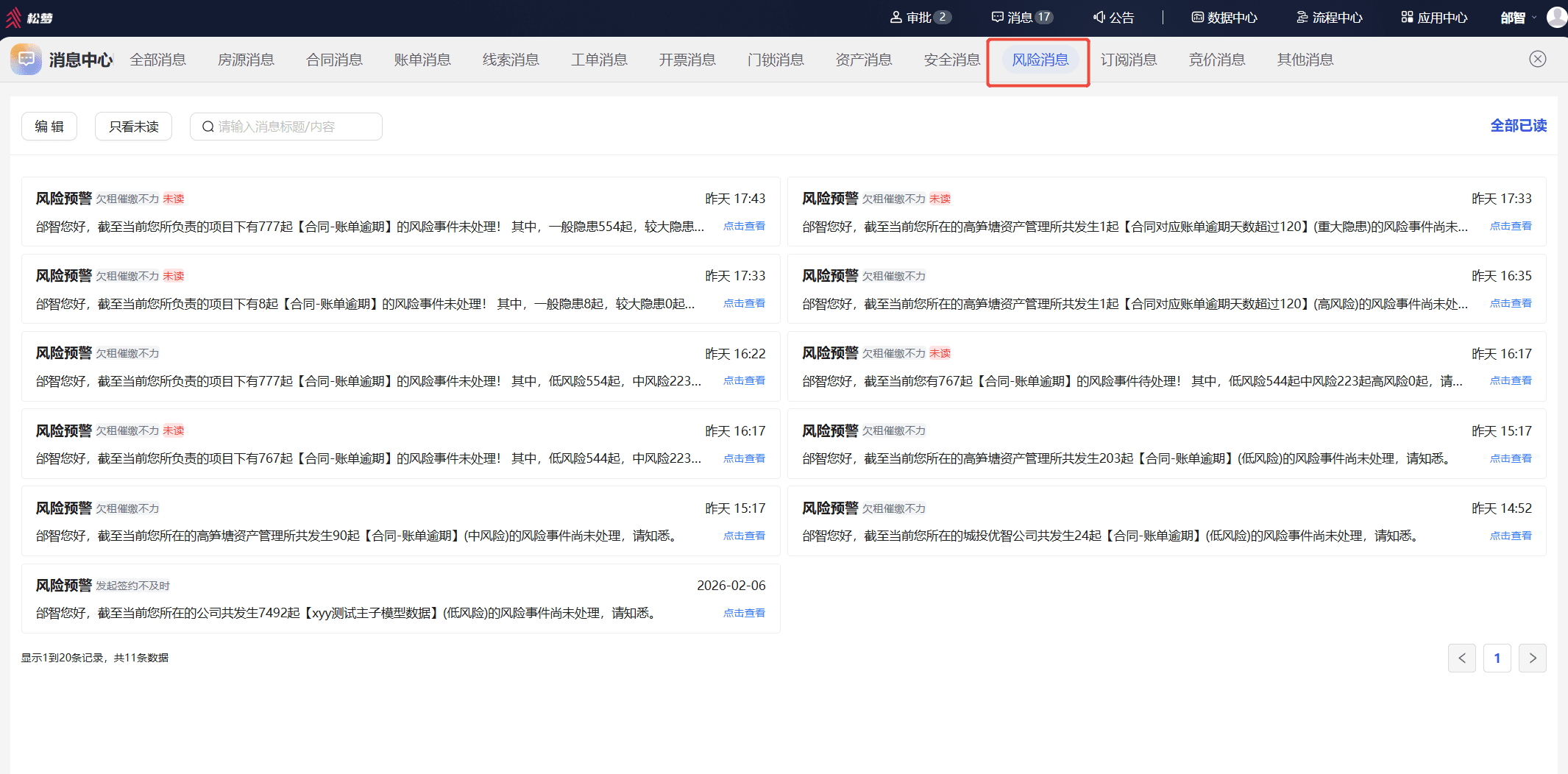Switch to 安全消息 tab
The height and width of the screenshot is (774, 1568).
pyautogui.click(x=952, y=60)
